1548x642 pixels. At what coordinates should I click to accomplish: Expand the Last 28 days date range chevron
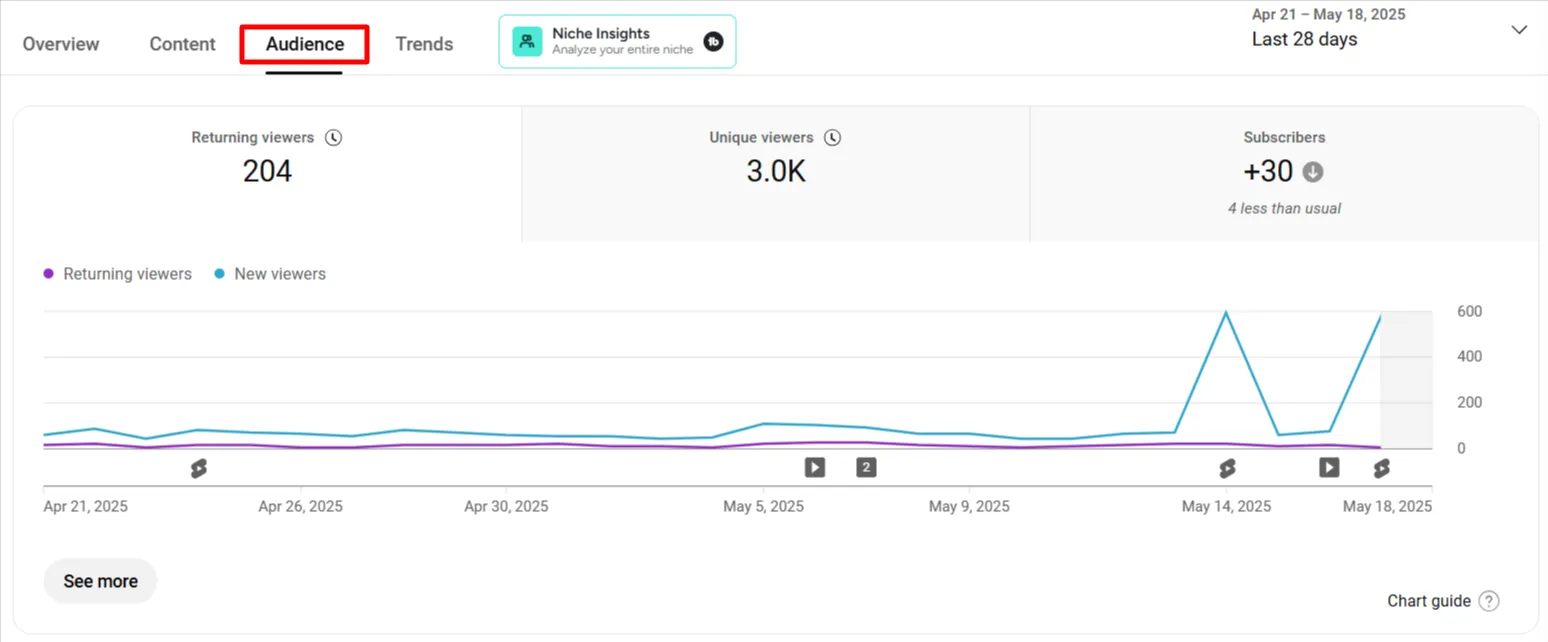[1519, 30]
